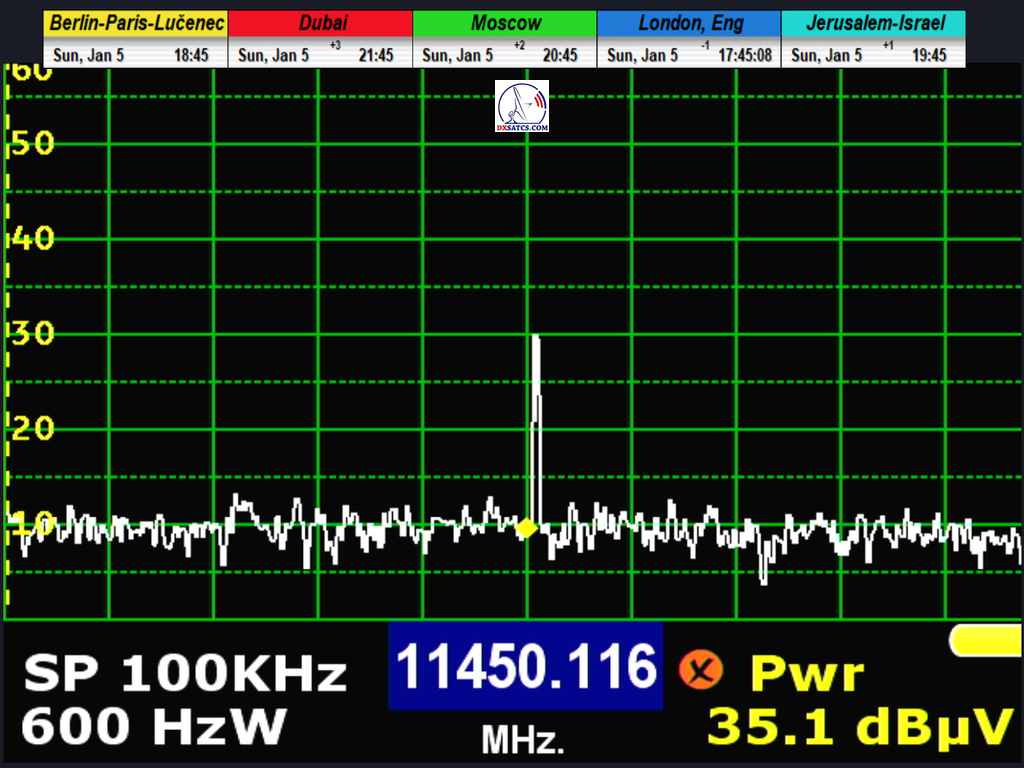Choose the London, Eng clock header

[x=689, y=23]
